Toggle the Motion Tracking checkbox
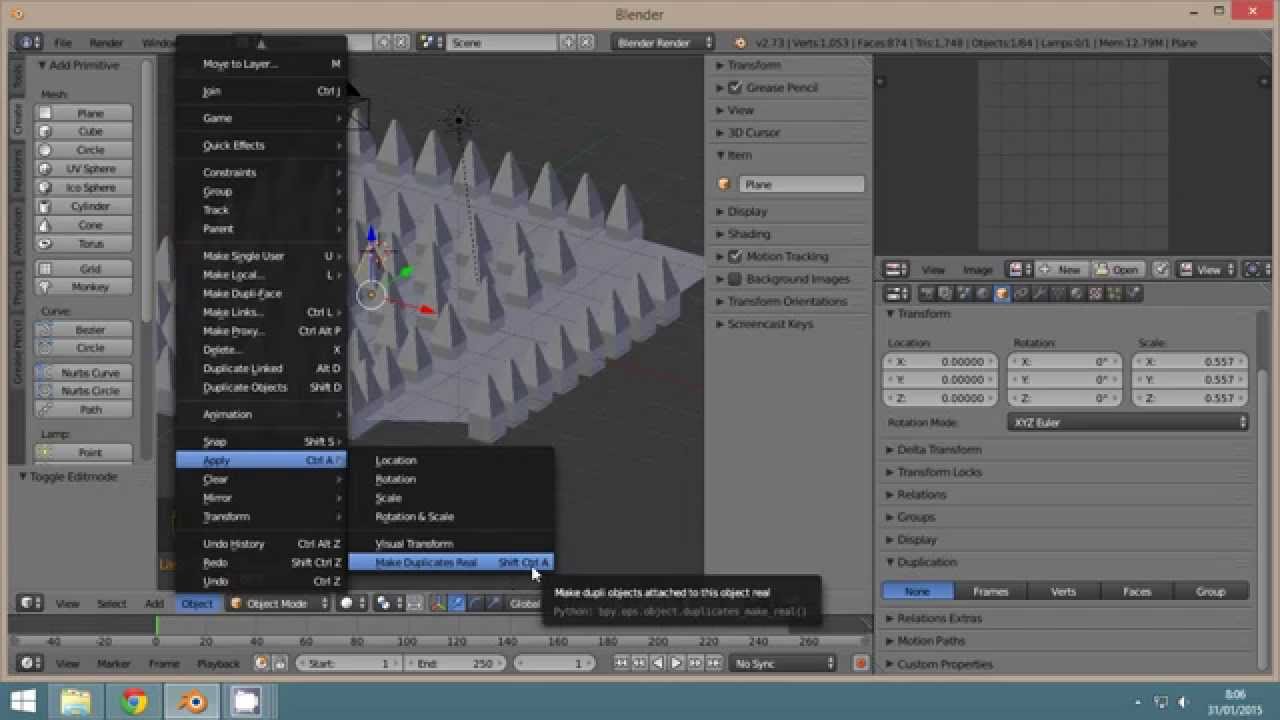This screenshot has height=720, width=1280. [735, 256]
